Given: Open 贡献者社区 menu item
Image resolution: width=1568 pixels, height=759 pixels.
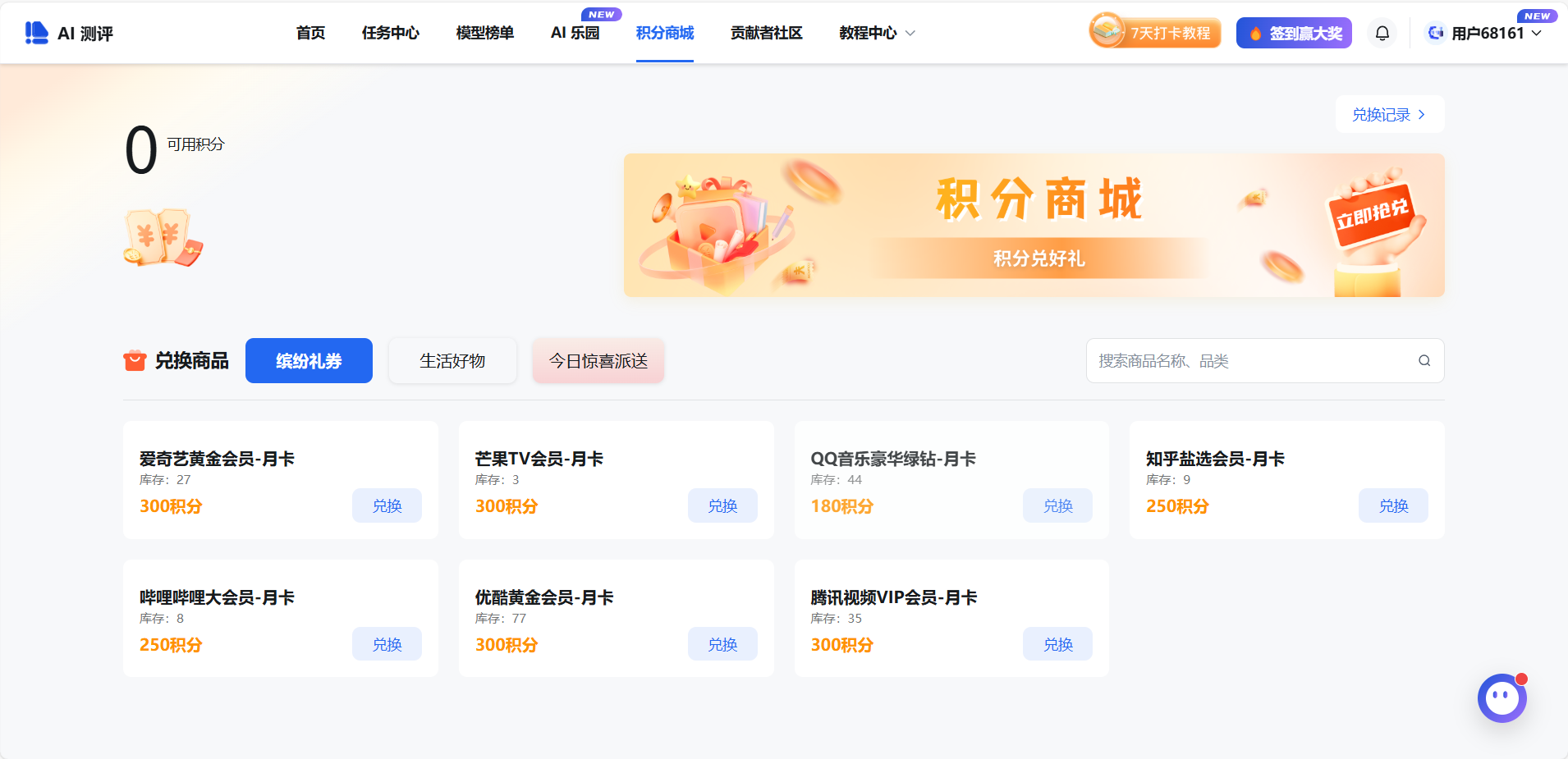Looking at the screenshot, I should tap(766, 33).
